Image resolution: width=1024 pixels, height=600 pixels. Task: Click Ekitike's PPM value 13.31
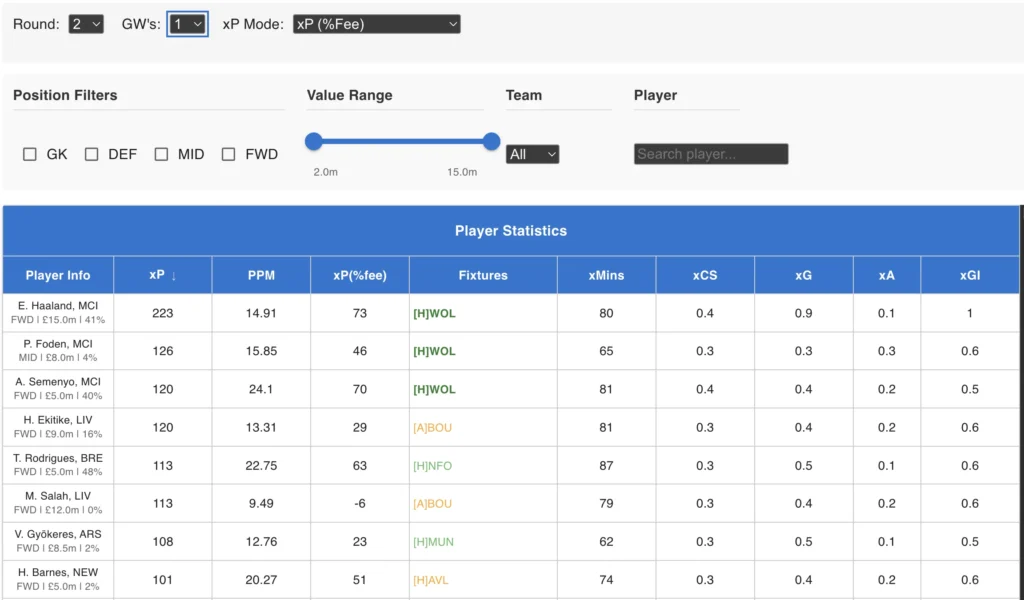point(261,427)
